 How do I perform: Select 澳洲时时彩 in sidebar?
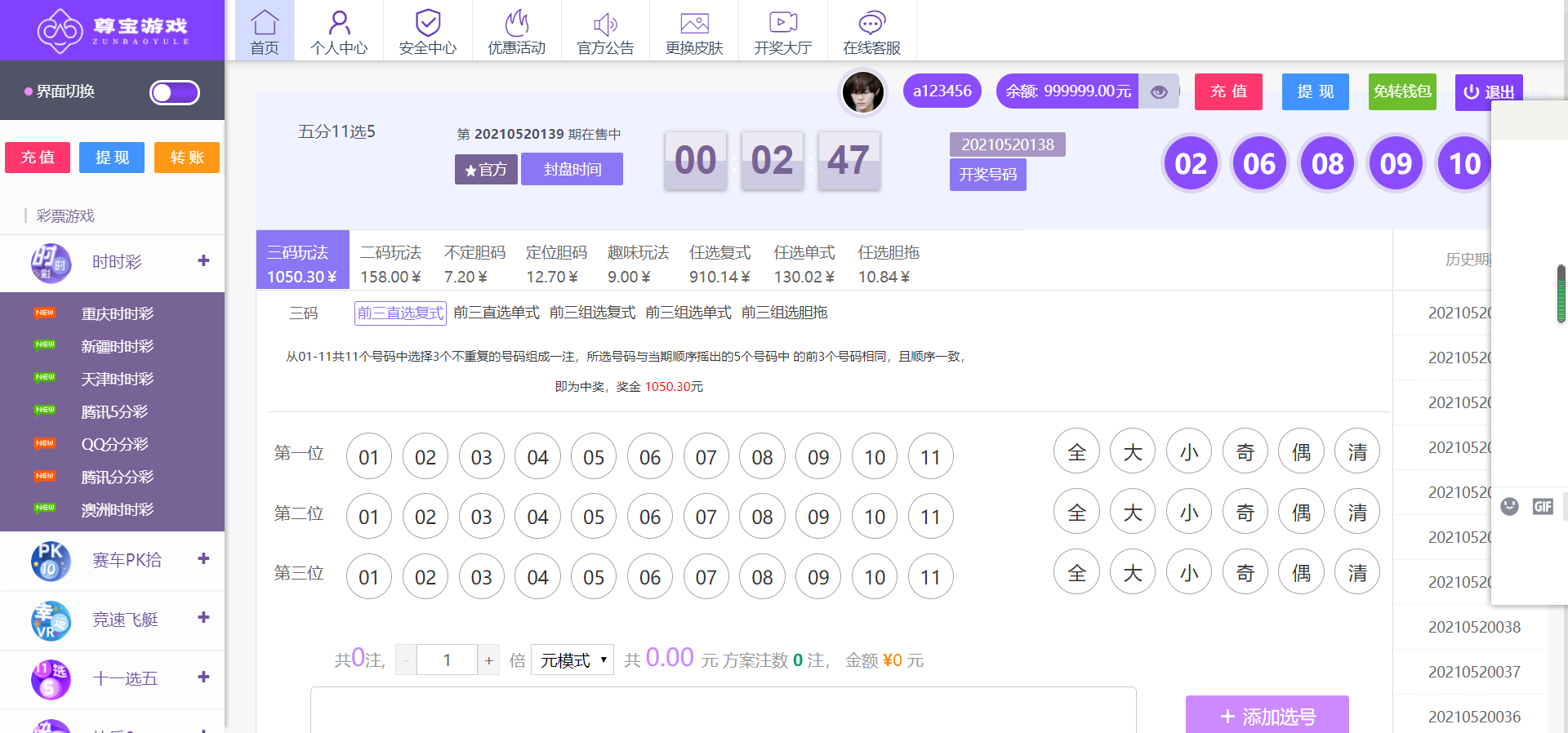tap(117, 509)
